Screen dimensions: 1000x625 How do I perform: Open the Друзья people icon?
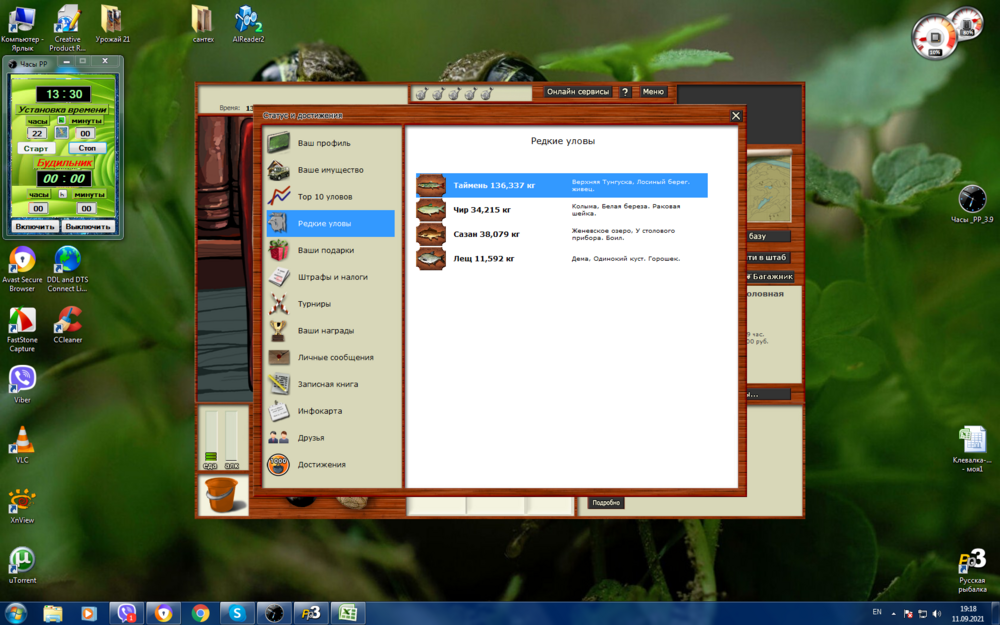[x=279, y=437]
